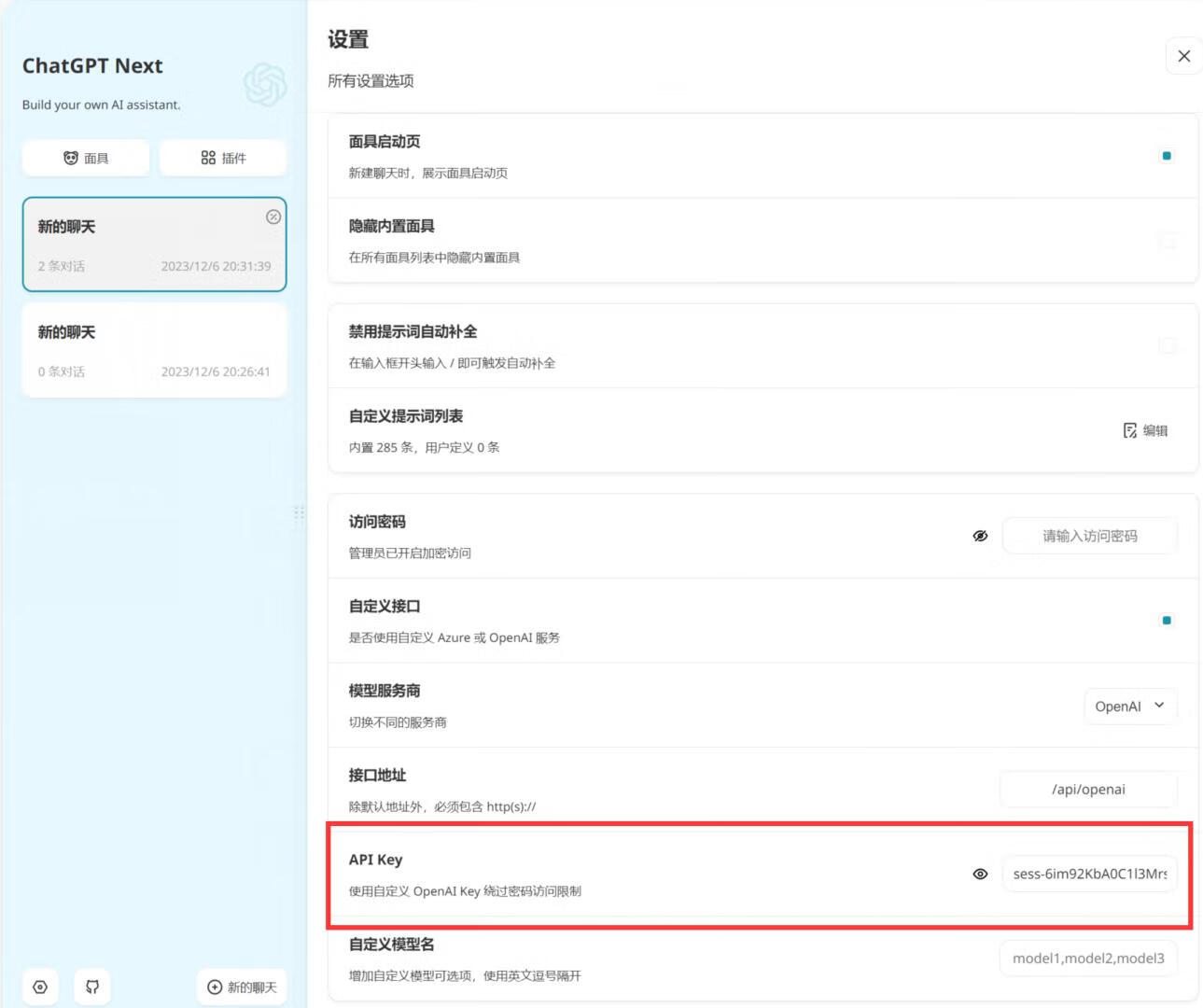The width and height of the screenshot is (1203, 1008).
Task: Enable 禁用提示词自动补全 checkbox
Action: point(1167,345)
